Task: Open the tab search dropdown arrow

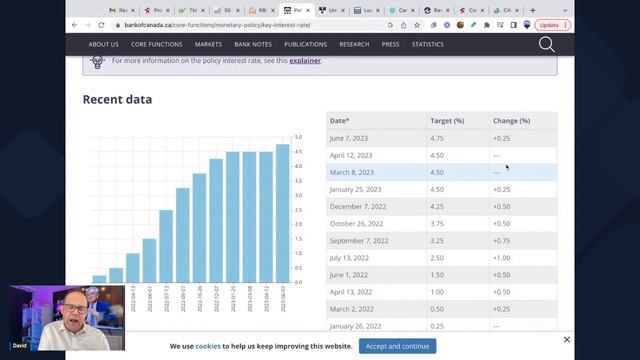Action: [x=565, y=11]
